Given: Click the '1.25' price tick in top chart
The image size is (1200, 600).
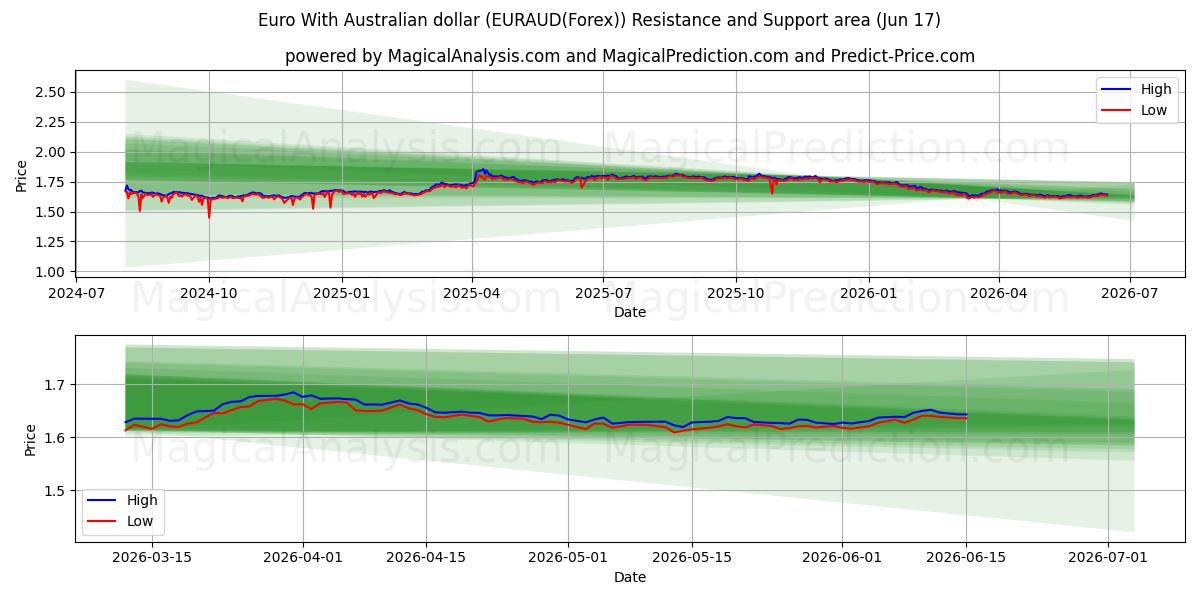Looking at the screenshot, I should click(x=51, y=242).
